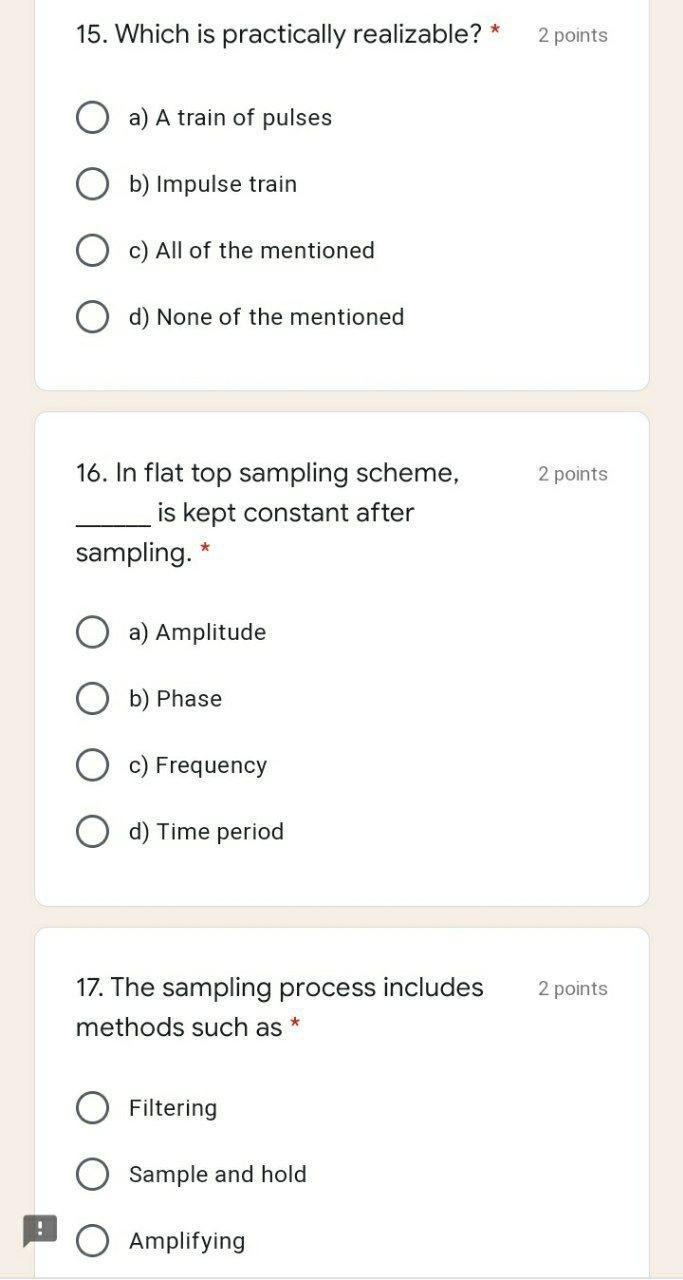Select d) Time period for question 16
The height and width of the screenshot is (1280, 683).
[93, 831]
